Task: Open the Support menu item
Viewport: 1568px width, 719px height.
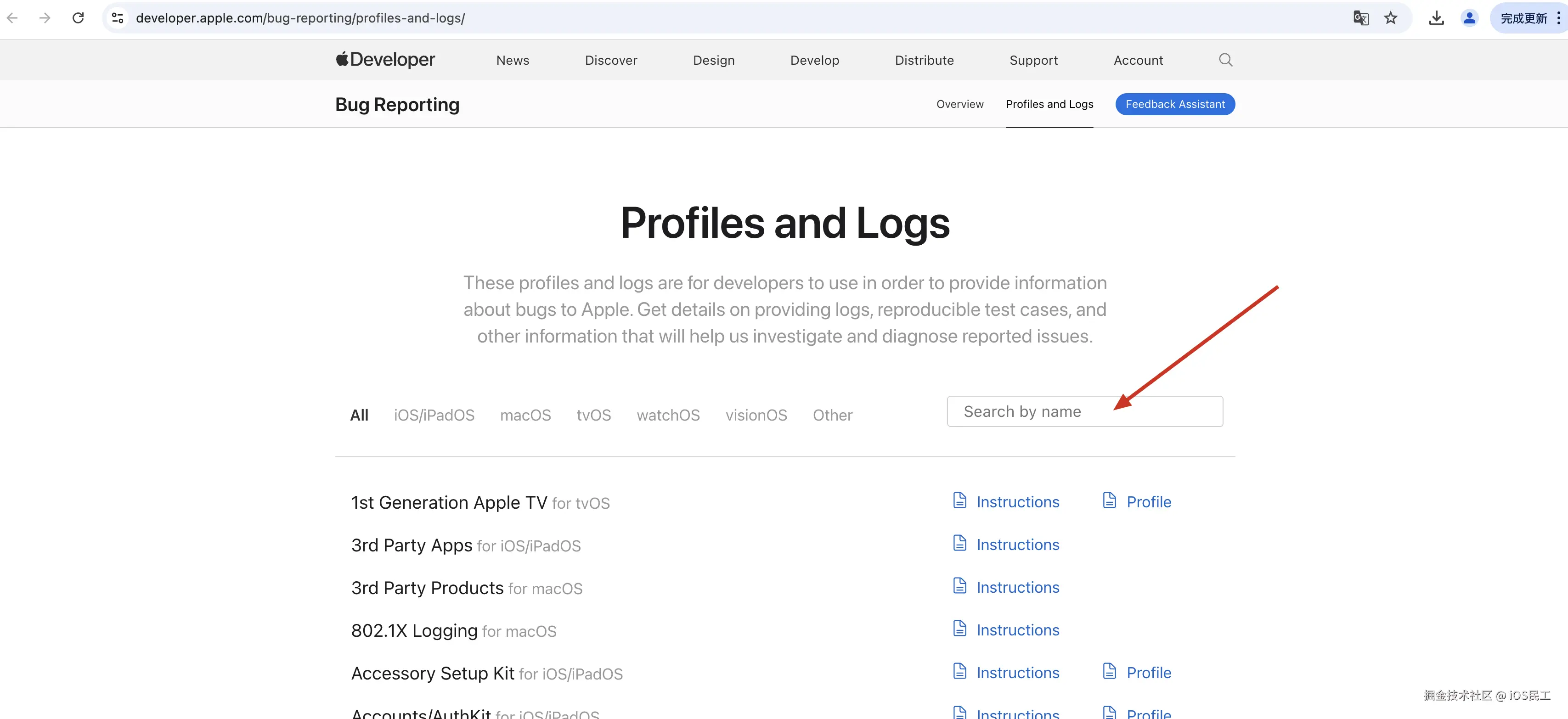Action: pos(1033,60)
